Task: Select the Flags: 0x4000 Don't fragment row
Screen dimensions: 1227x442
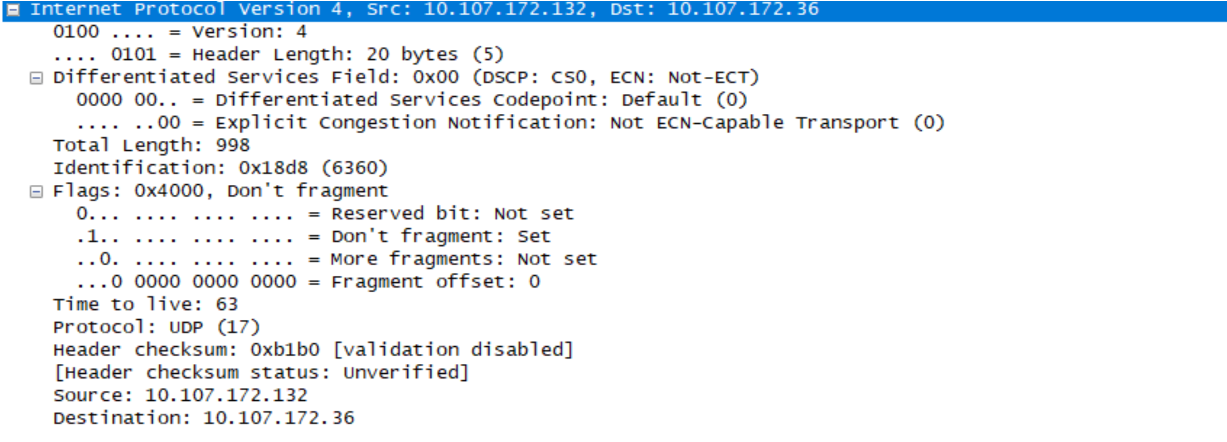Action: [220, 190]
